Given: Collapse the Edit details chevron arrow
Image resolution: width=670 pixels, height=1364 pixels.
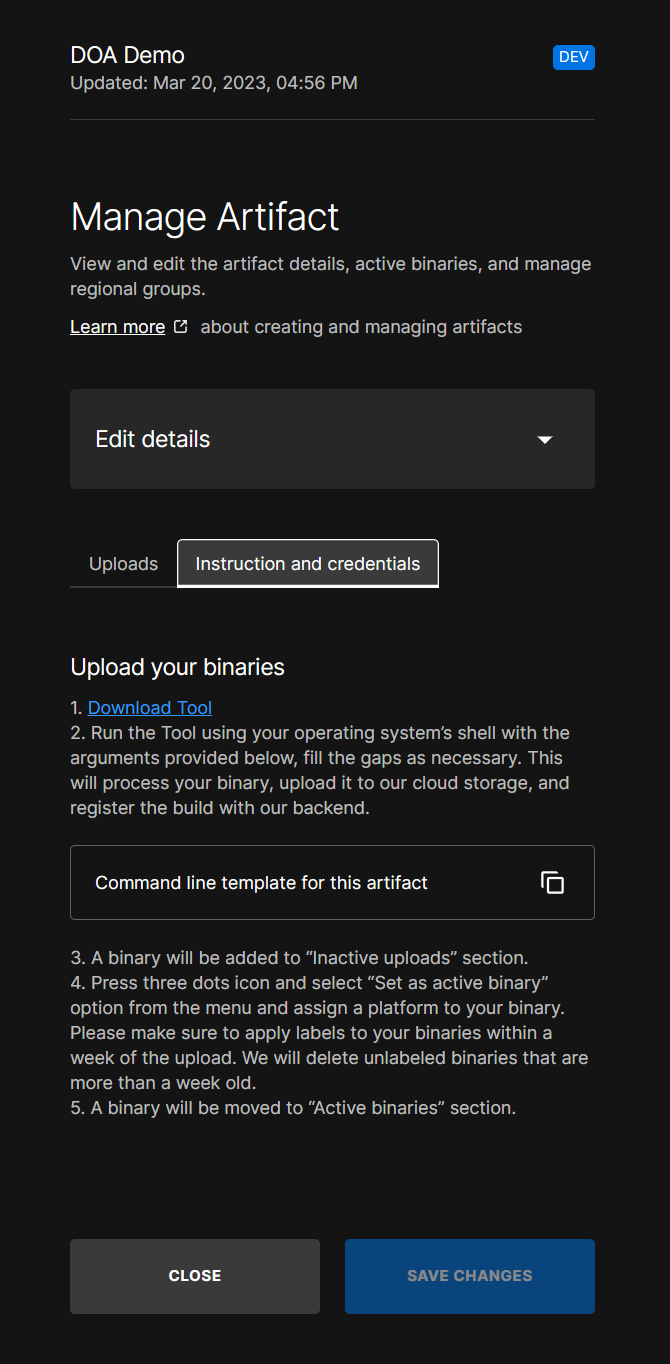Looking at the screenshot, I should [x=544, y=439].
